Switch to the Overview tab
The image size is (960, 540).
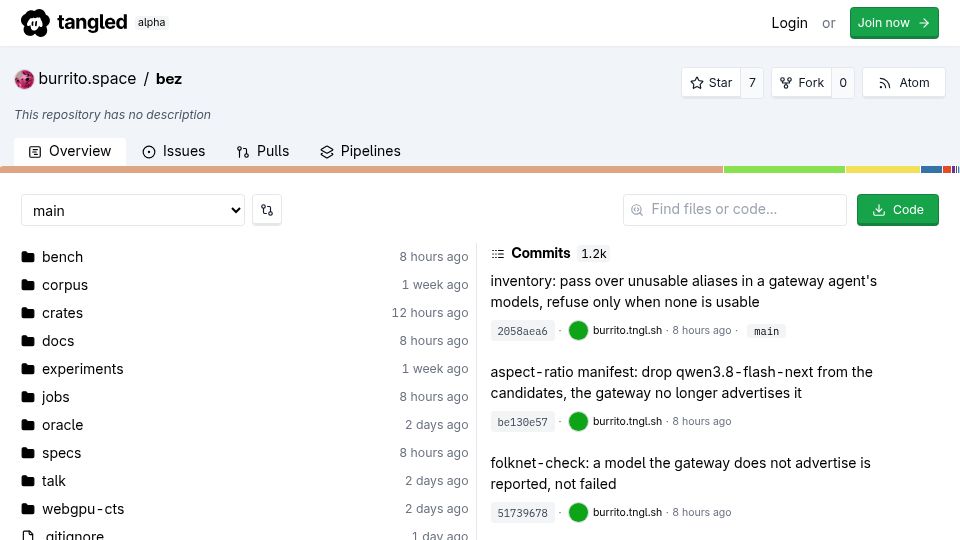pos(70,151)
